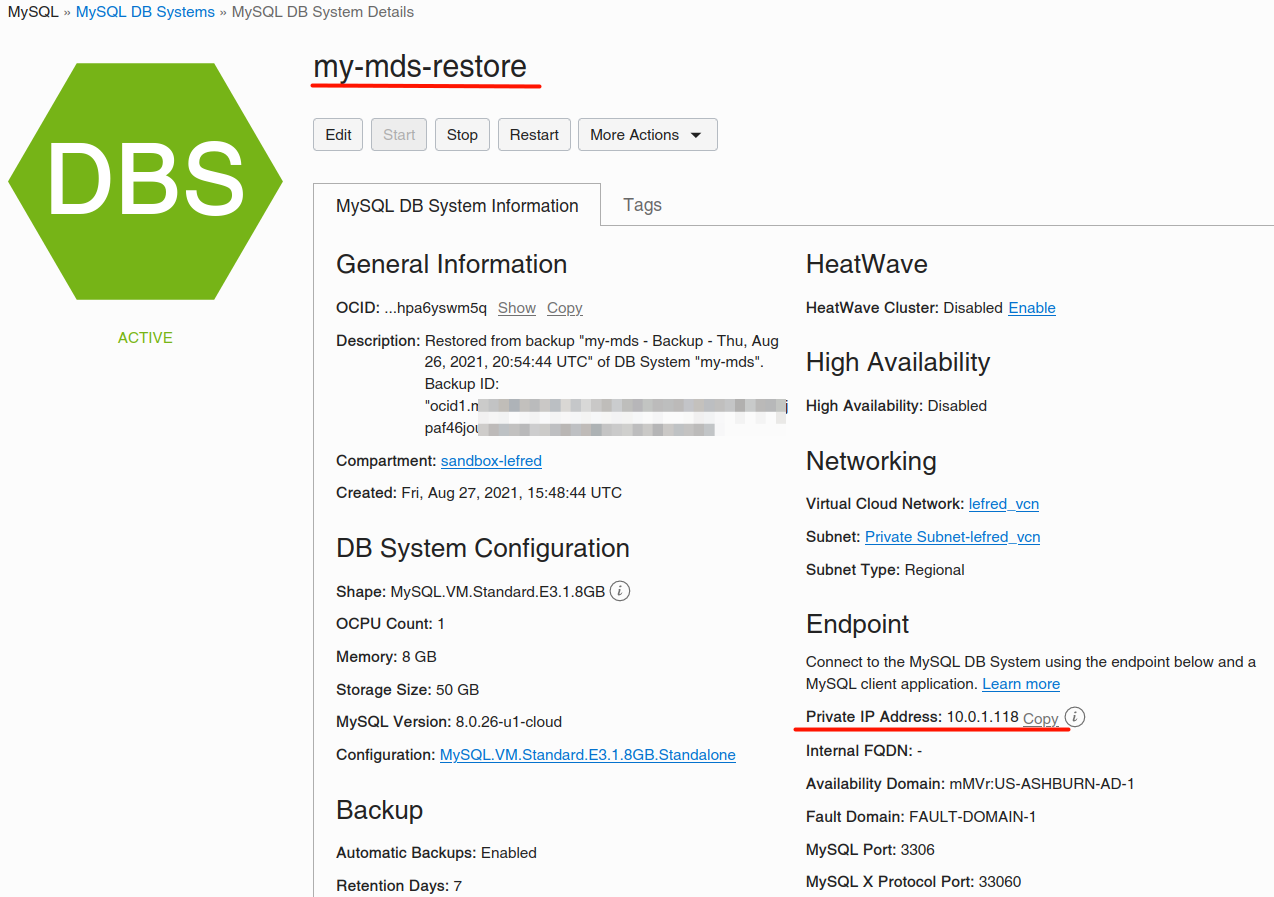
Task: Show the full OCID
Action: [x=517, y=308]
